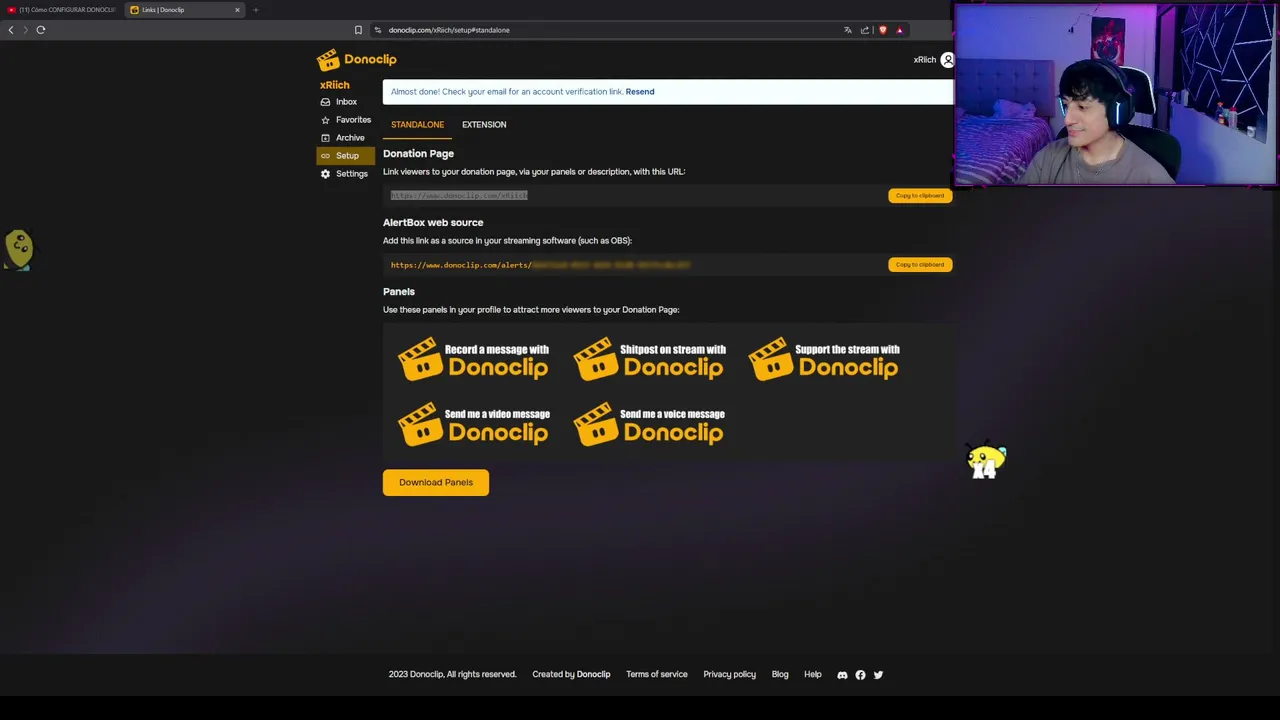The width and height of the screenshot is (1280, 720).
Task: Open Settings gear item in the sidebar
Action: click(x=346, y=174)
